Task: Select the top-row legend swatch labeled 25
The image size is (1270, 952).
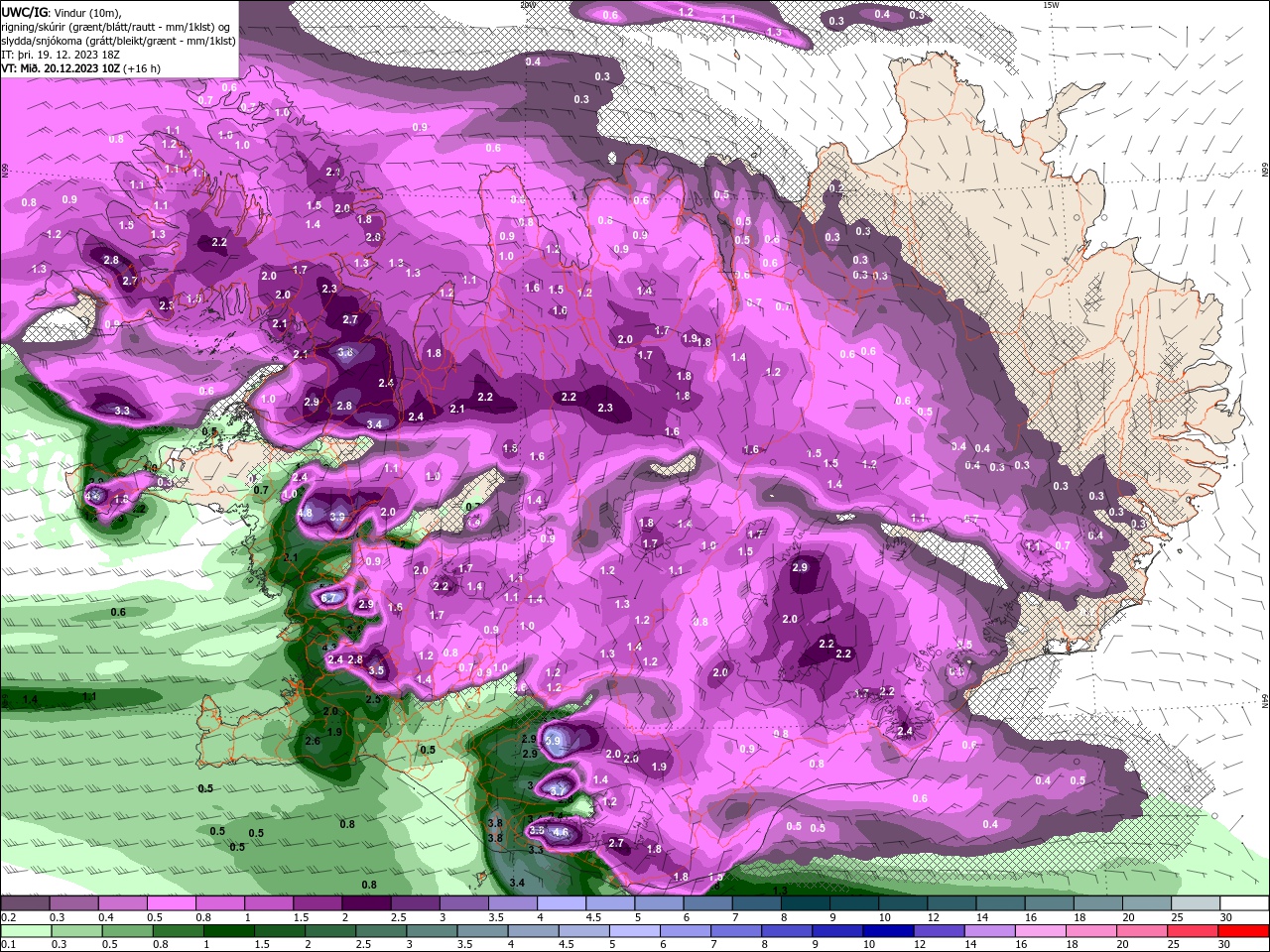Action: pos(1195,903)
